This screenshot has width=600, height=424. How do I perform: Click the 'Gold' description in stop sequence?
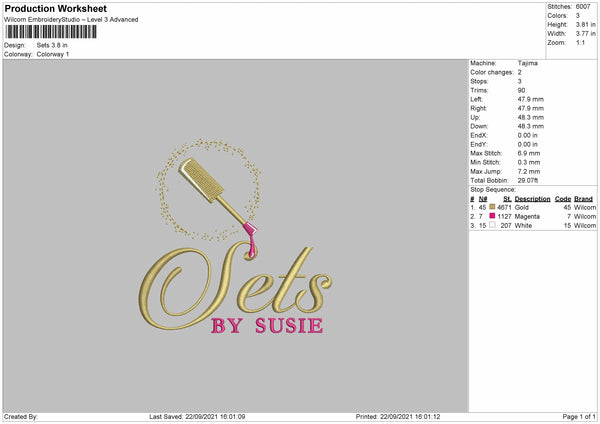point(522,207)
